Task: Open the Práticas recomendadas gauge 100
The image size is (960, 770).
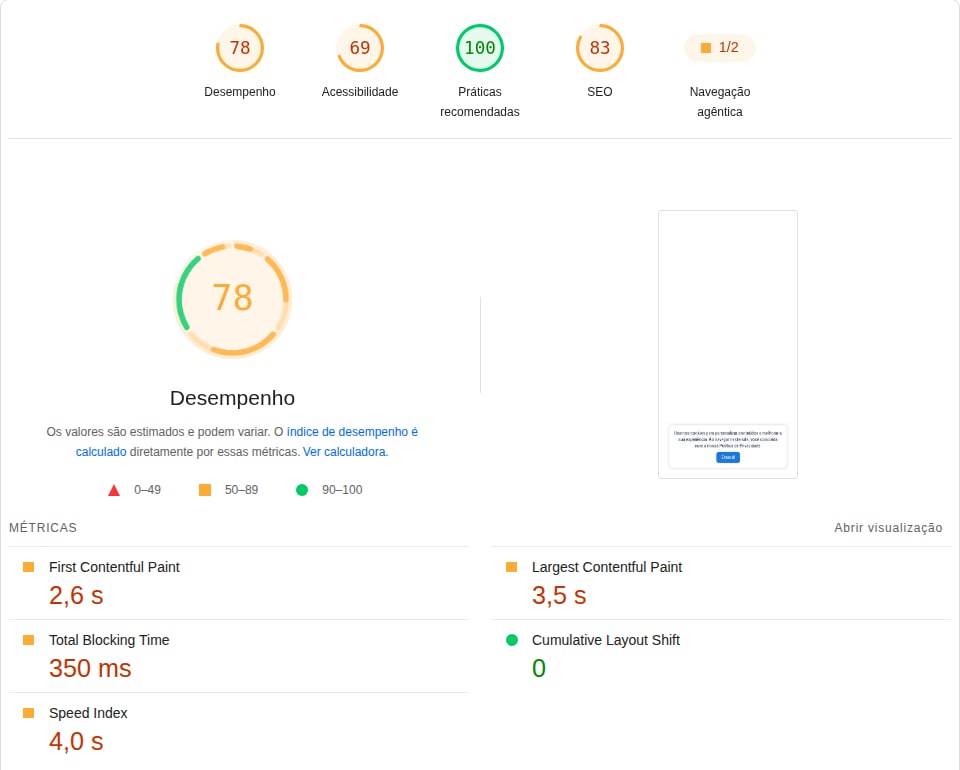Action: pos(480,48)
